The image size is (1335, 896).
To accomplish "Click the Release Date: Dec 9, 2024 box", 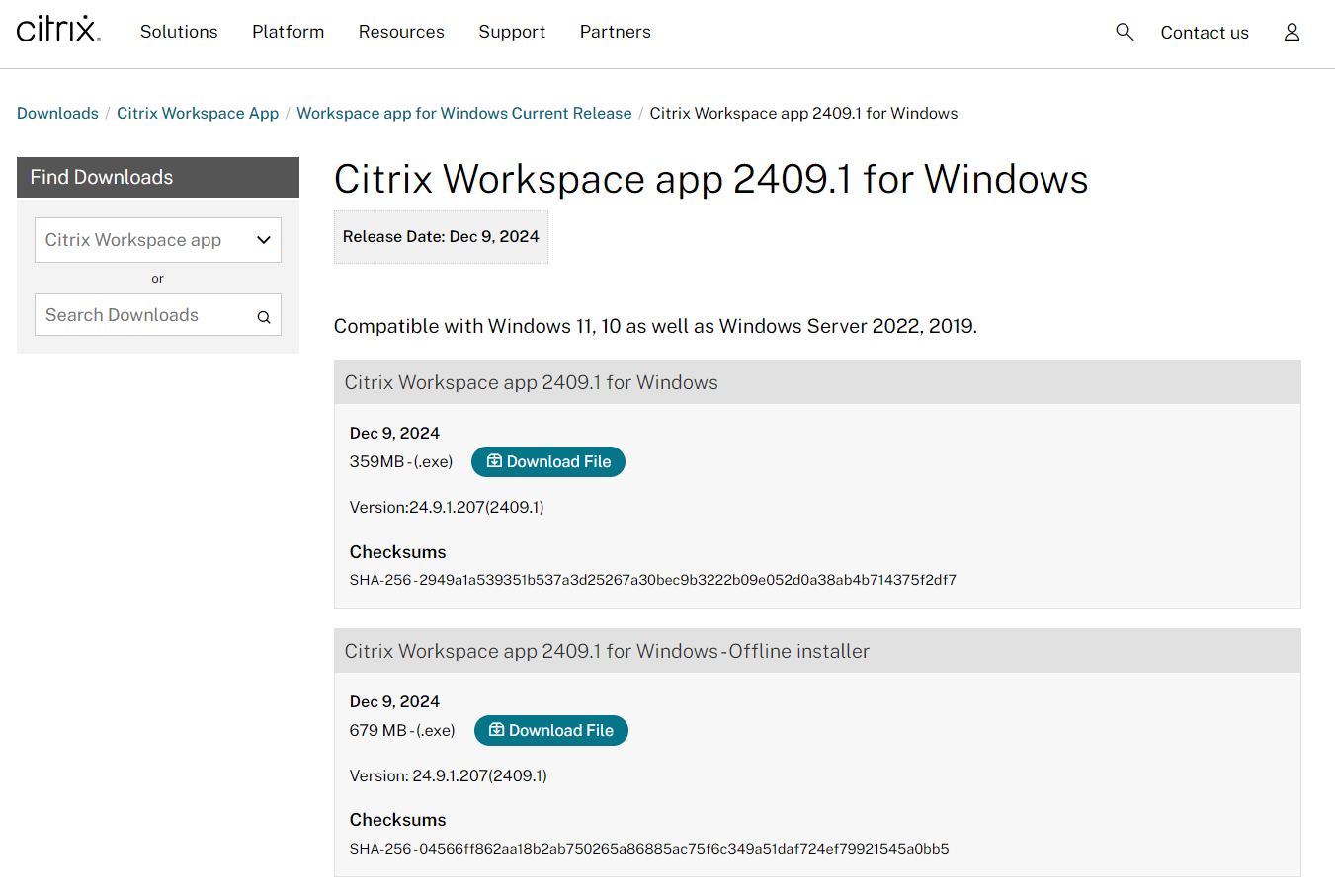I will click(441, 237).
